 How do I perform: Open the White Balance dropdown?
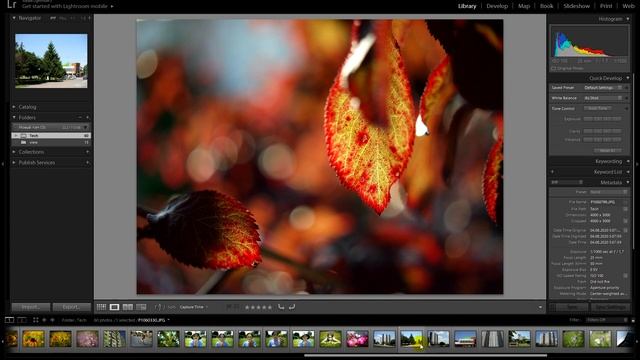coord(603,98)
